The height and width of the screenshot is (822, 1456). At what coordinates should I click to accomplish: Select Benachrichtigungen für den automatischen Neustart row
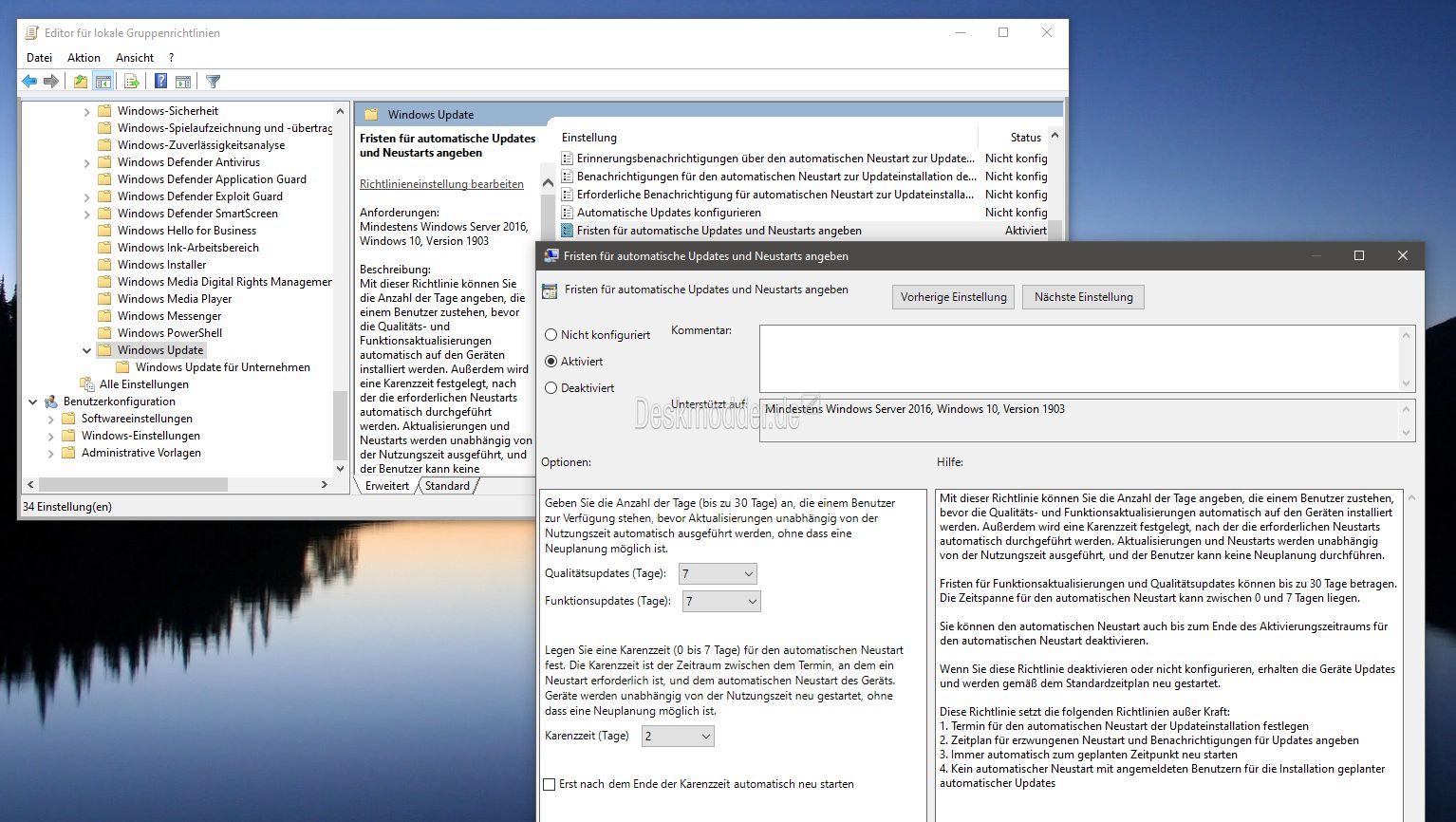point(804,177)
